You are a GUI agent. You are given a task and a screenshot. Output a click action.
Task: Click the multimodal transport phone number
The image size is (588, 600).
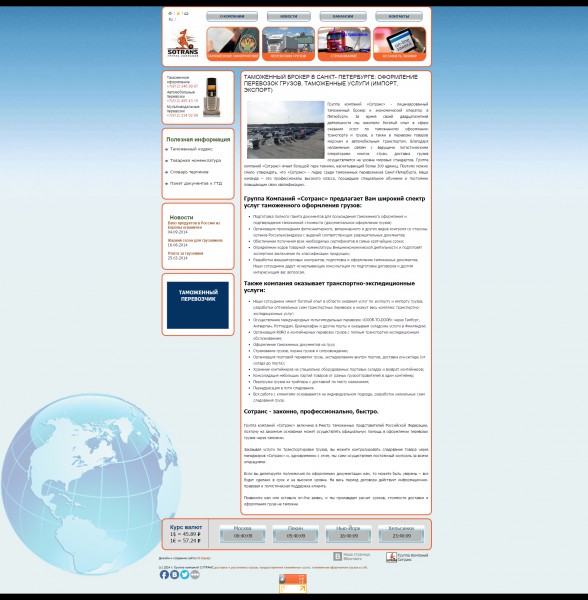pyautogui.click(x=182, y=115)
